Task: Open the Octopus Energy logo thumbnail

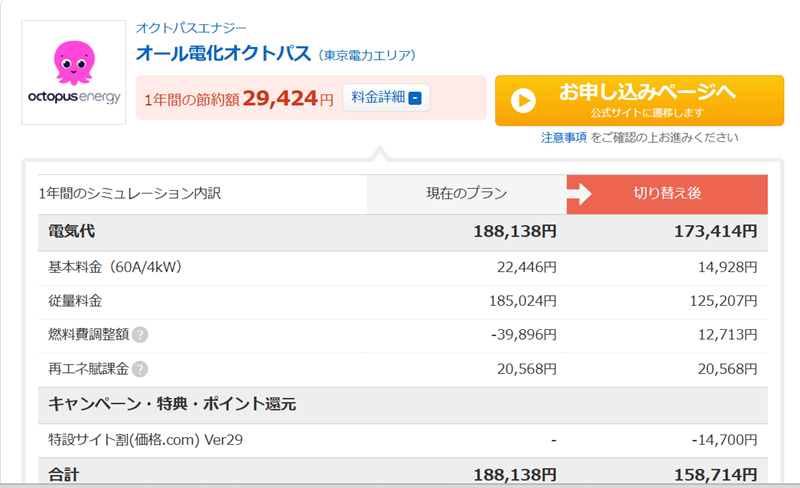Action: pos(73,72)
